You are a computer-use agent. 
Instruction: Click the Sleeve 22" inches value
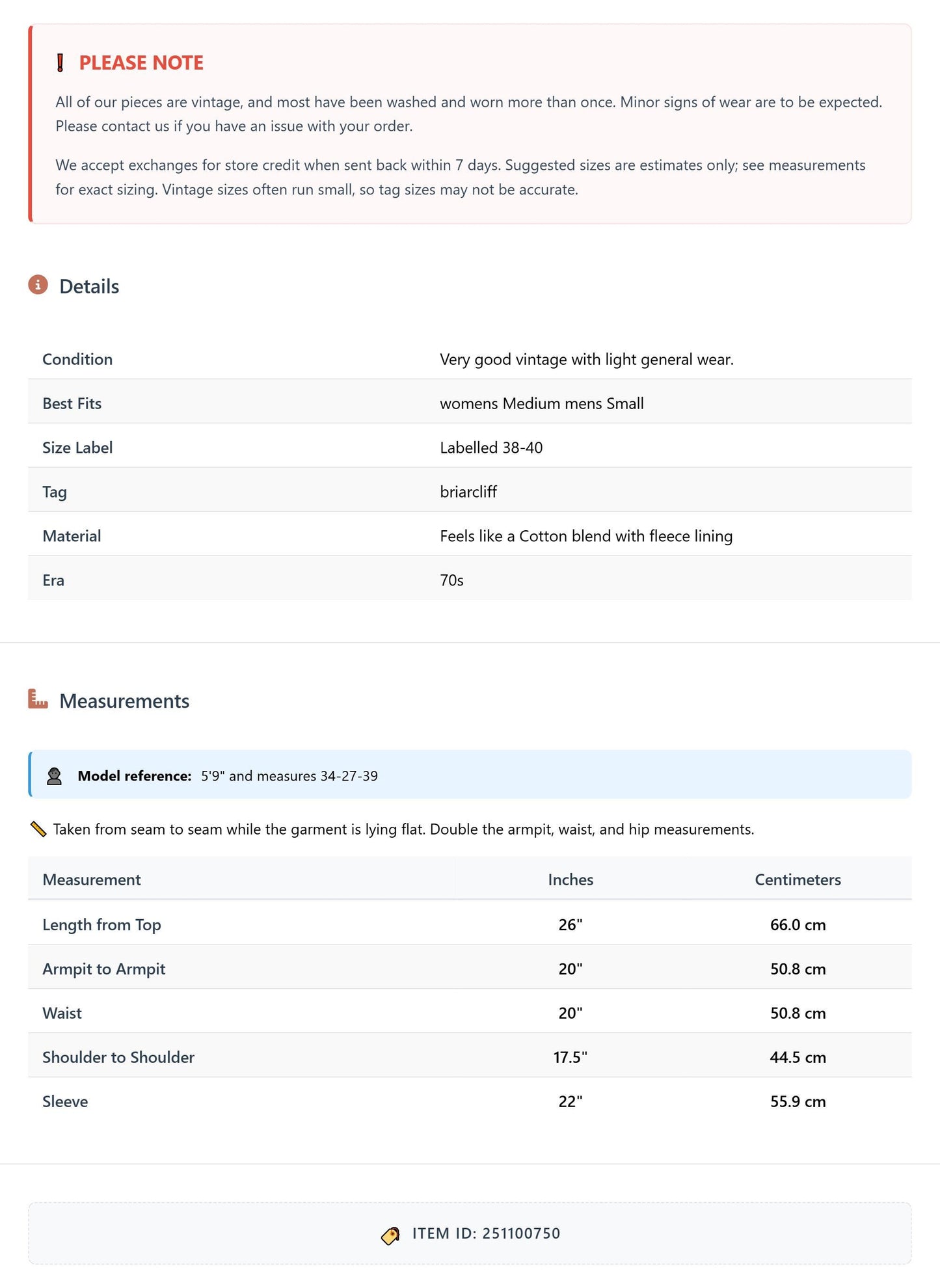[x=571, y=1101]
